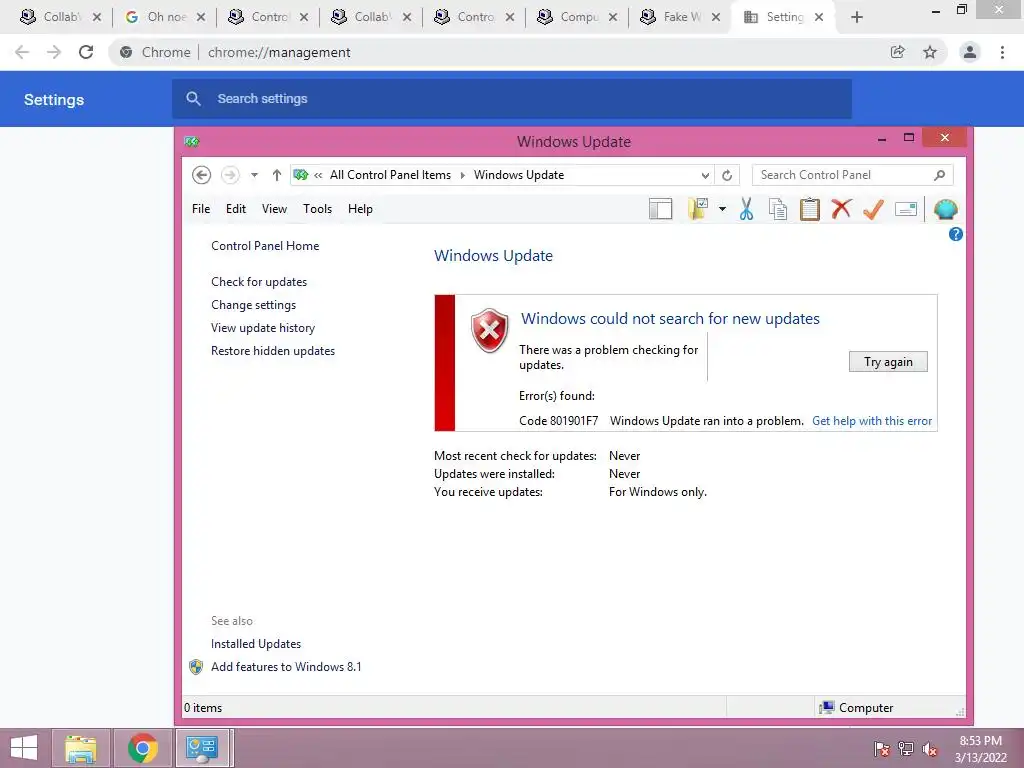This screenshot has height=768, width=1024.
Task: Click the Search settings field in Chrome
Action: (x=512, y=99)
